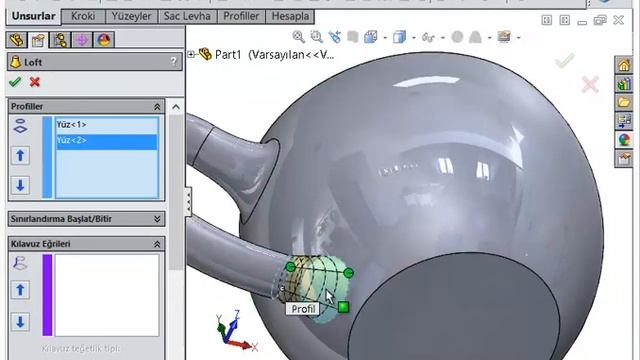Cancel loft via viewport confirmation X
Screen dimensions: 640x360
click(x=590, y=85)
